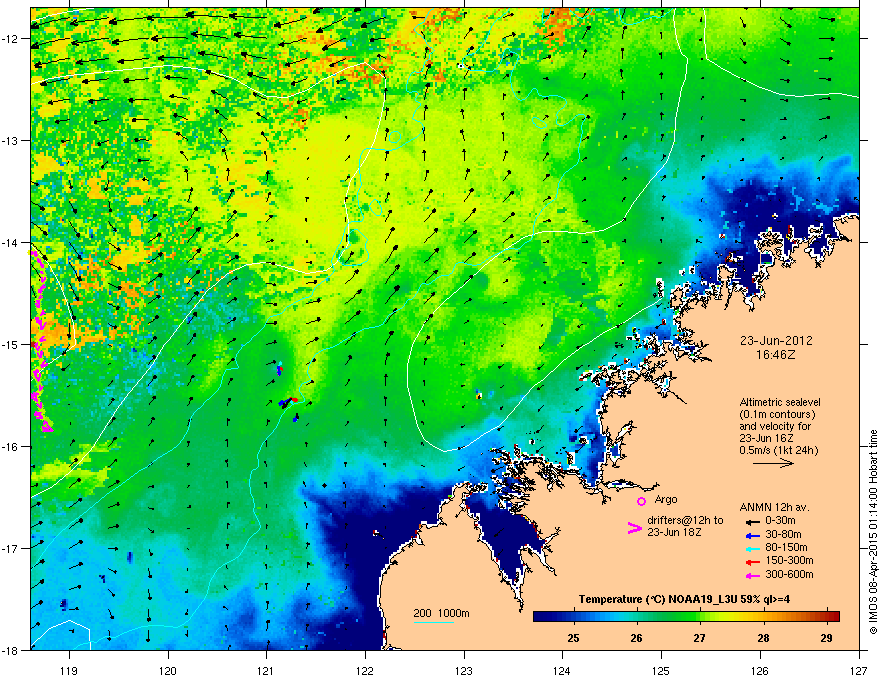Image resolution: width=880 pixels, height=680 pixels.
Task: Click the magenta drifters arrowhead legend symbol
Action: tap(634, 528)
